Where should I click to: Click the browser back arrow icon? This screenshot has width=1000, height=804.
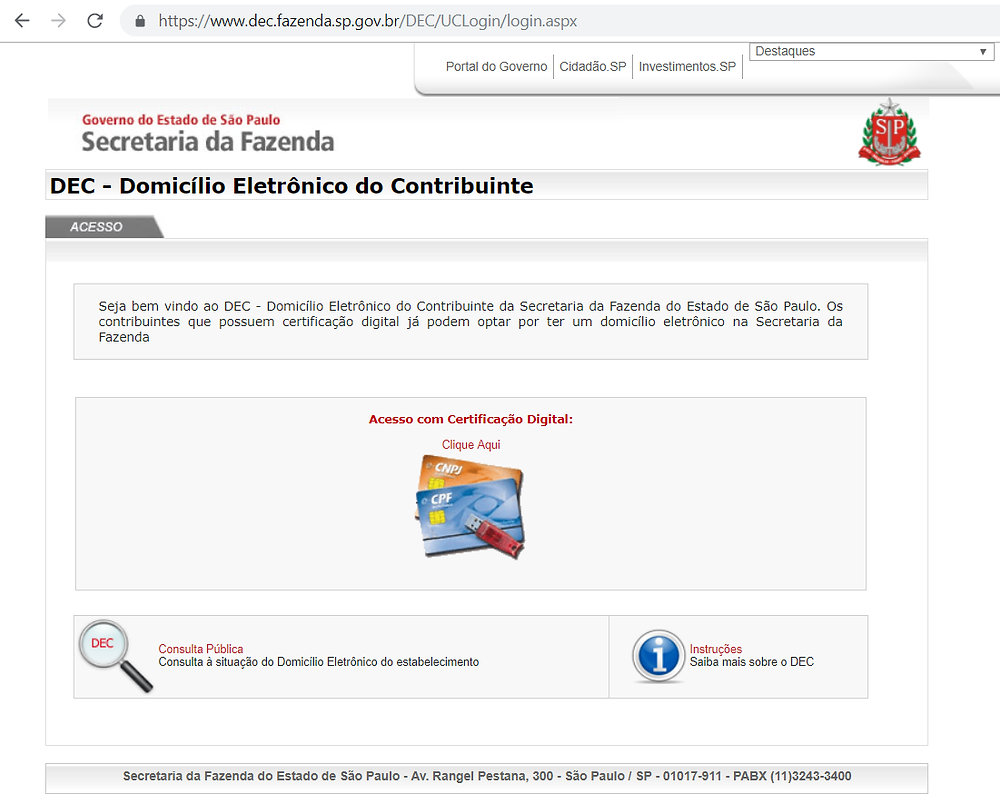point(22,19)
